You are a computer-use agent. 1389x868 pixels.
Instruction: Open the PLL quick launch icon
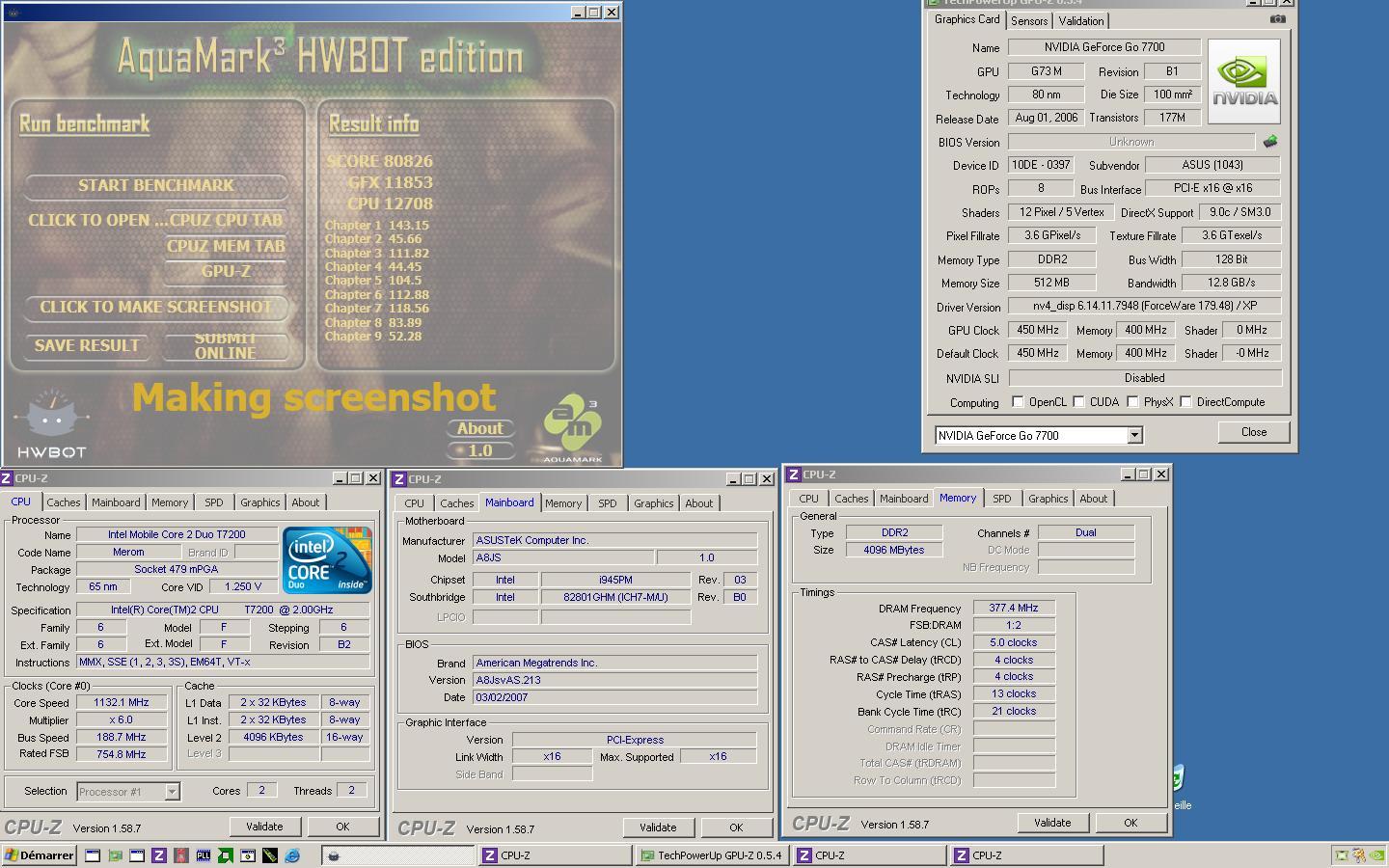click(204, 855)
